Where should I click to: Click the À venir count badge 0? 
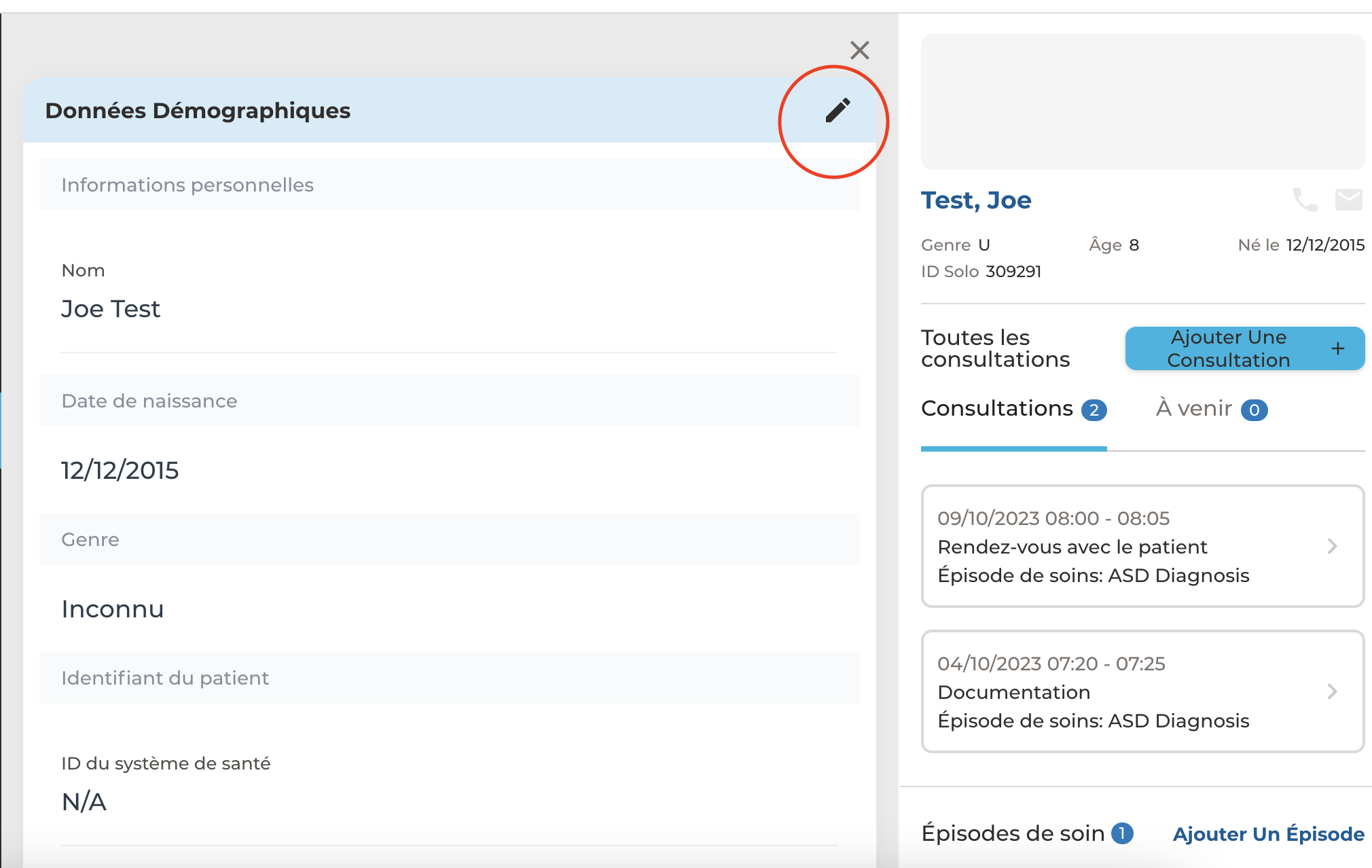(1254, 410)
